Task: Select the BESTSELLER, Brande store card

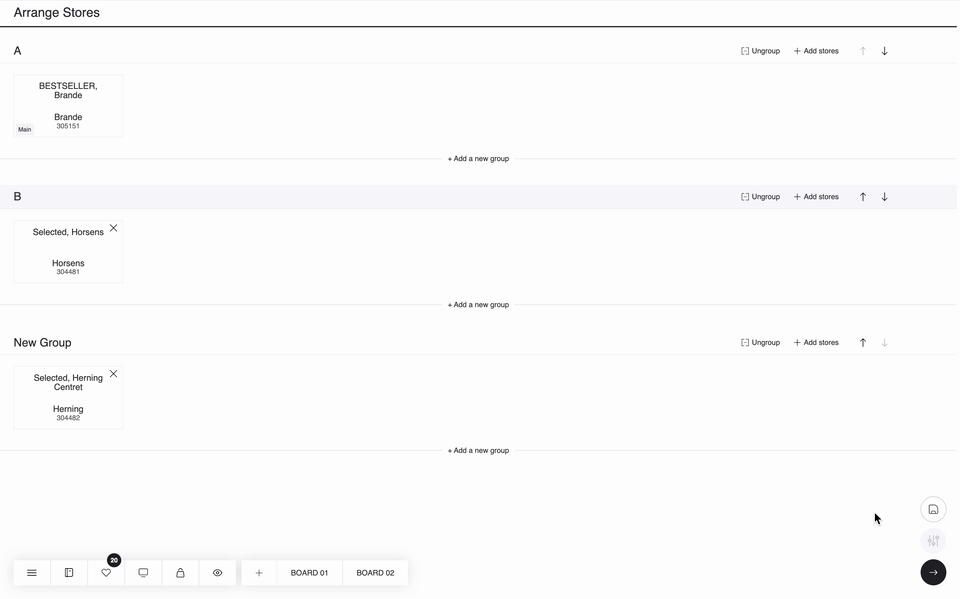Action: point(68,106)
